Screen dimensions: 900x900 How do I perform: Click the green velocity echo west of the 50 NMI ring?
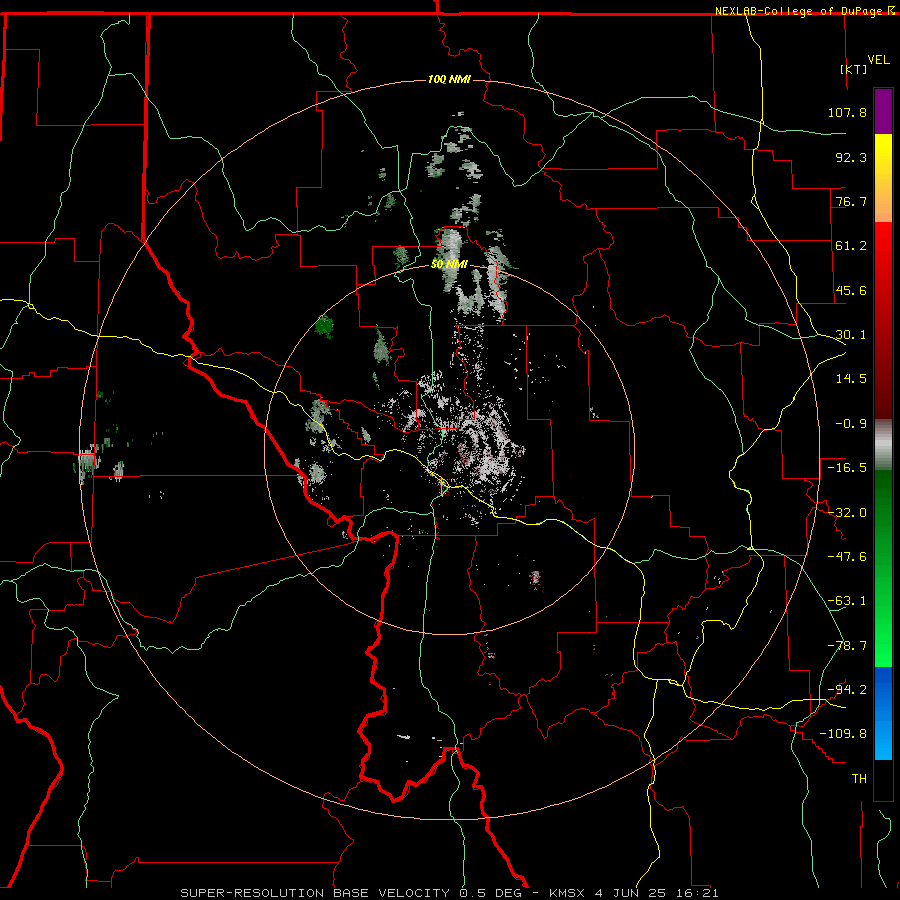(325, 327)
